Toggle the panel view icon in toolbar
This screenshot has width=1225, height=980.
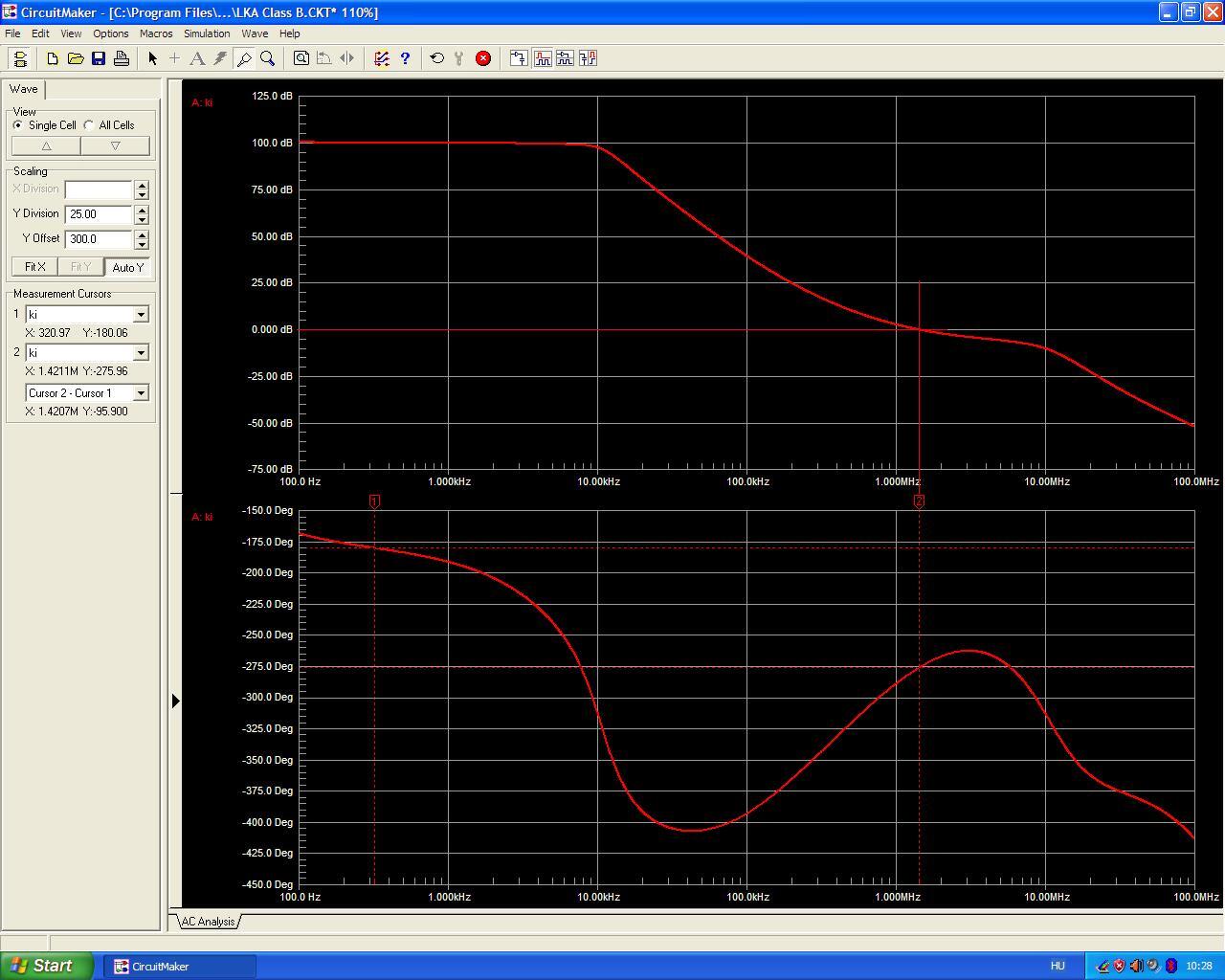tap(20, 58)
